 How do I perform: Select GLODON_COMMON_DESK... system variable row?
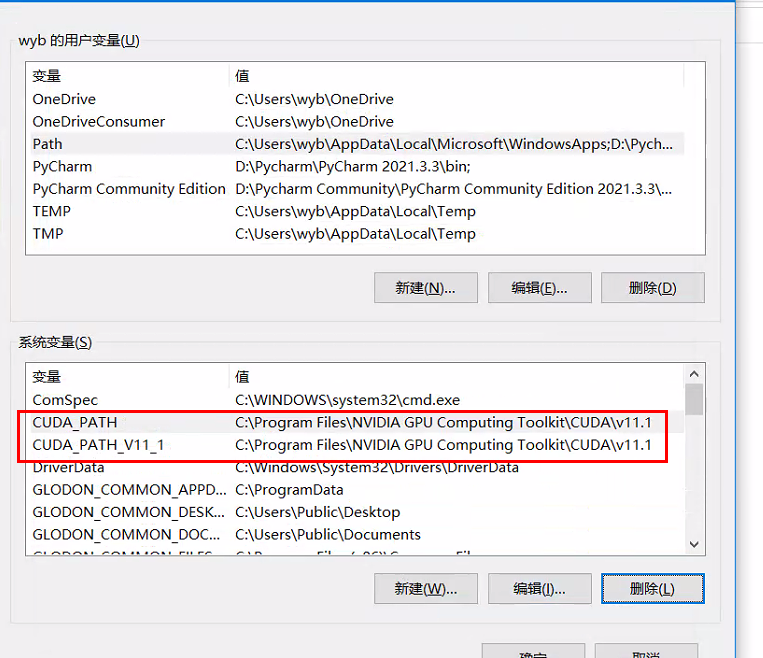[357, 512]
